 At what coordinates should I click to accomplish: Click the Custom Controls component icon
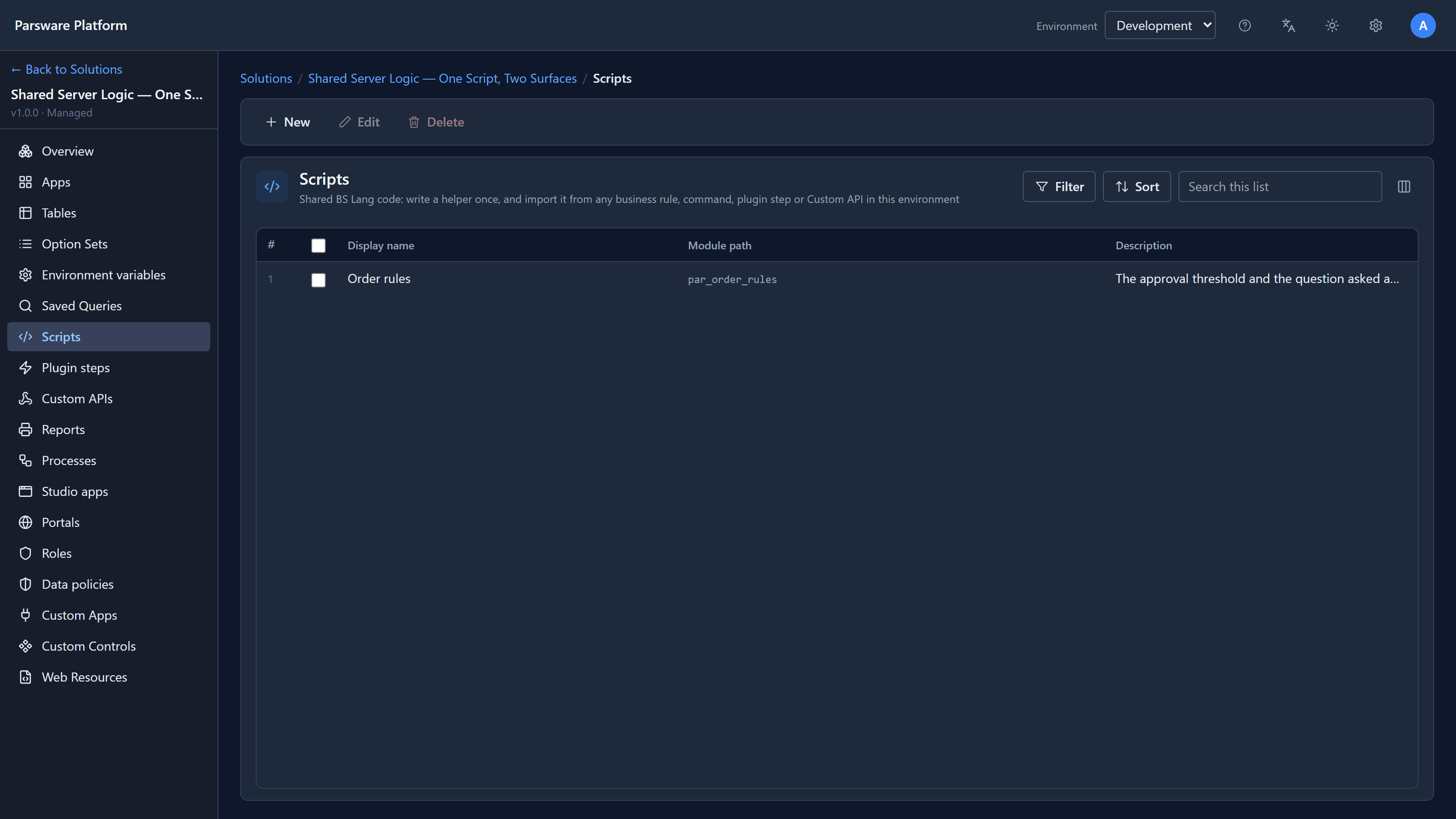(x=25, y=646)
